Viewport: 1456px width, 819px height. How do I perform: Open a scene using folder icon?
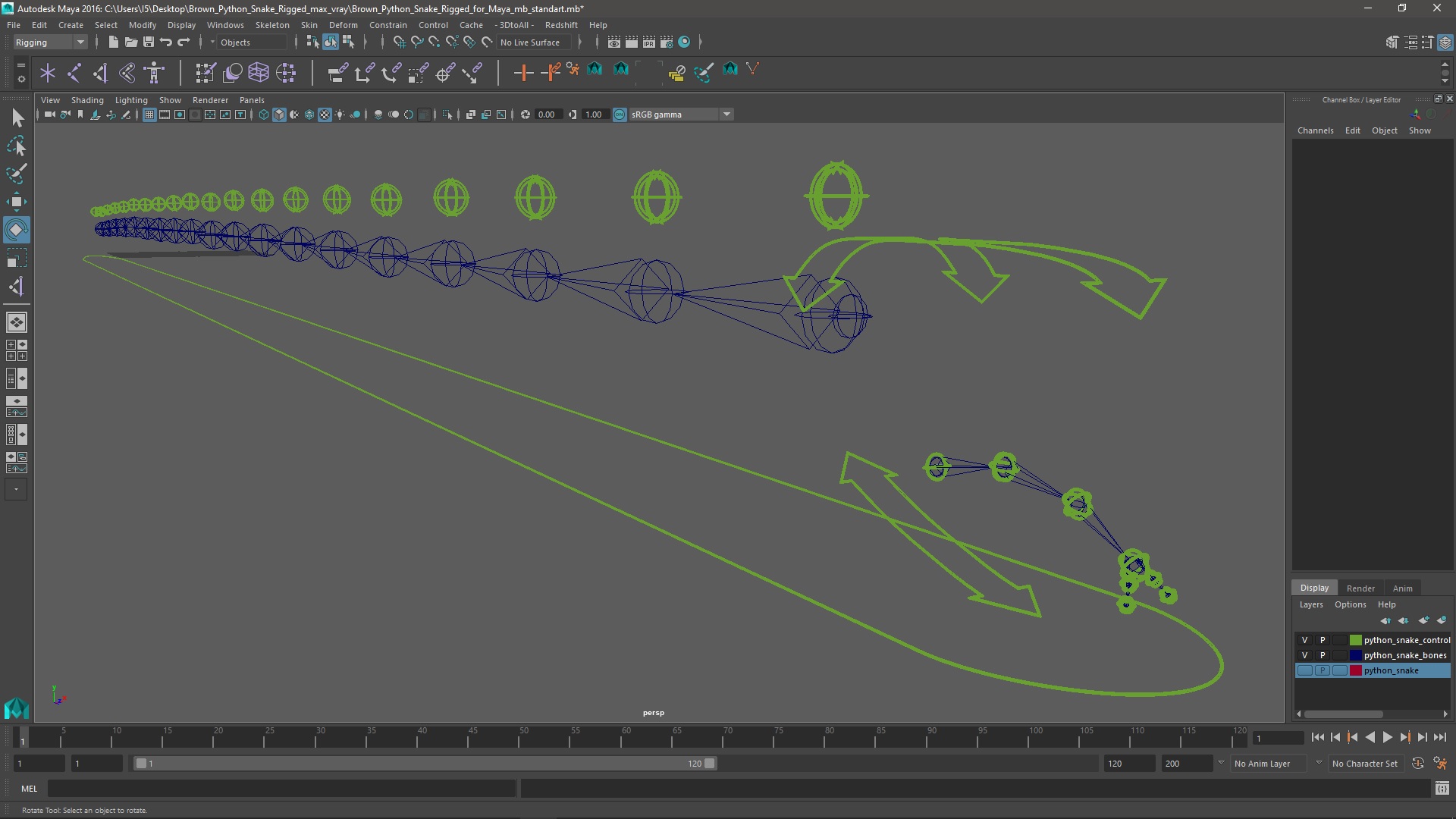click(x=131, y=42)
